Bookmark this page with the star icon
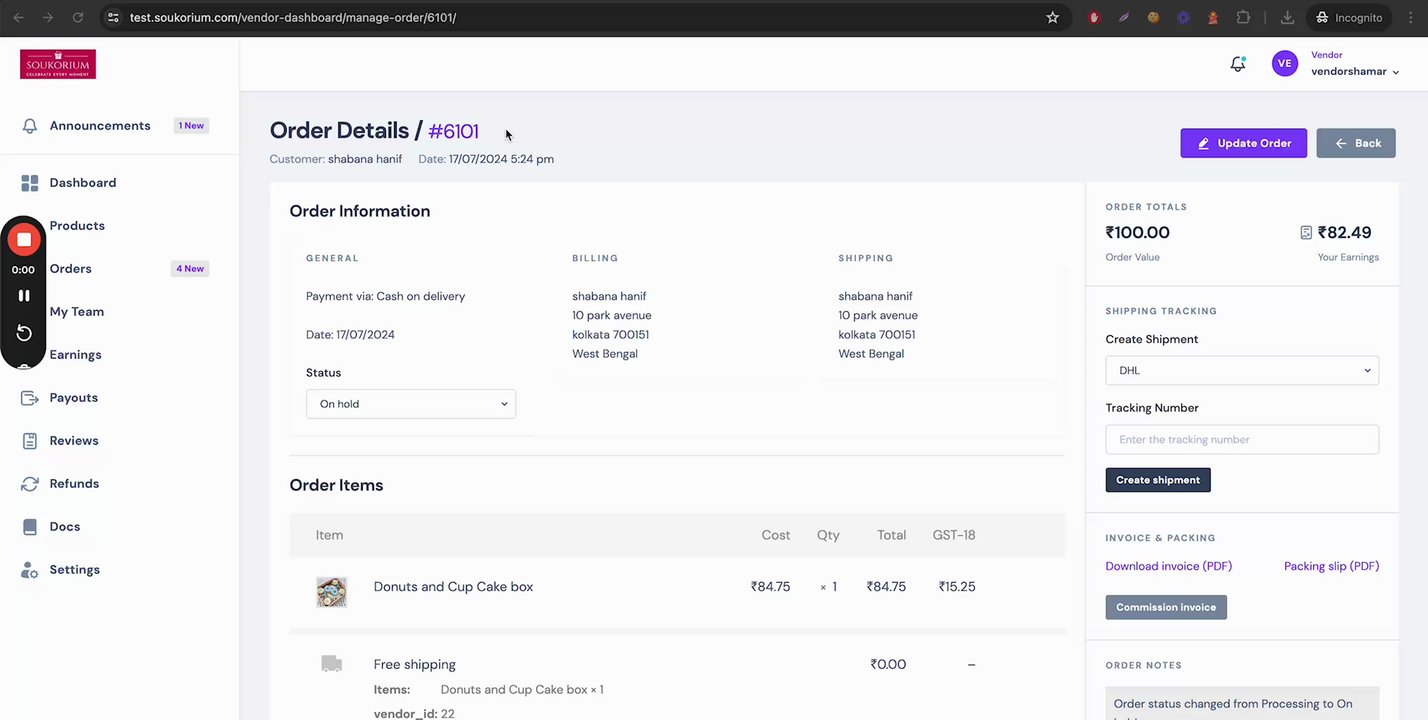Image resolution: width=1428 pixels, height=720 pixels. tap(1052, 17)
